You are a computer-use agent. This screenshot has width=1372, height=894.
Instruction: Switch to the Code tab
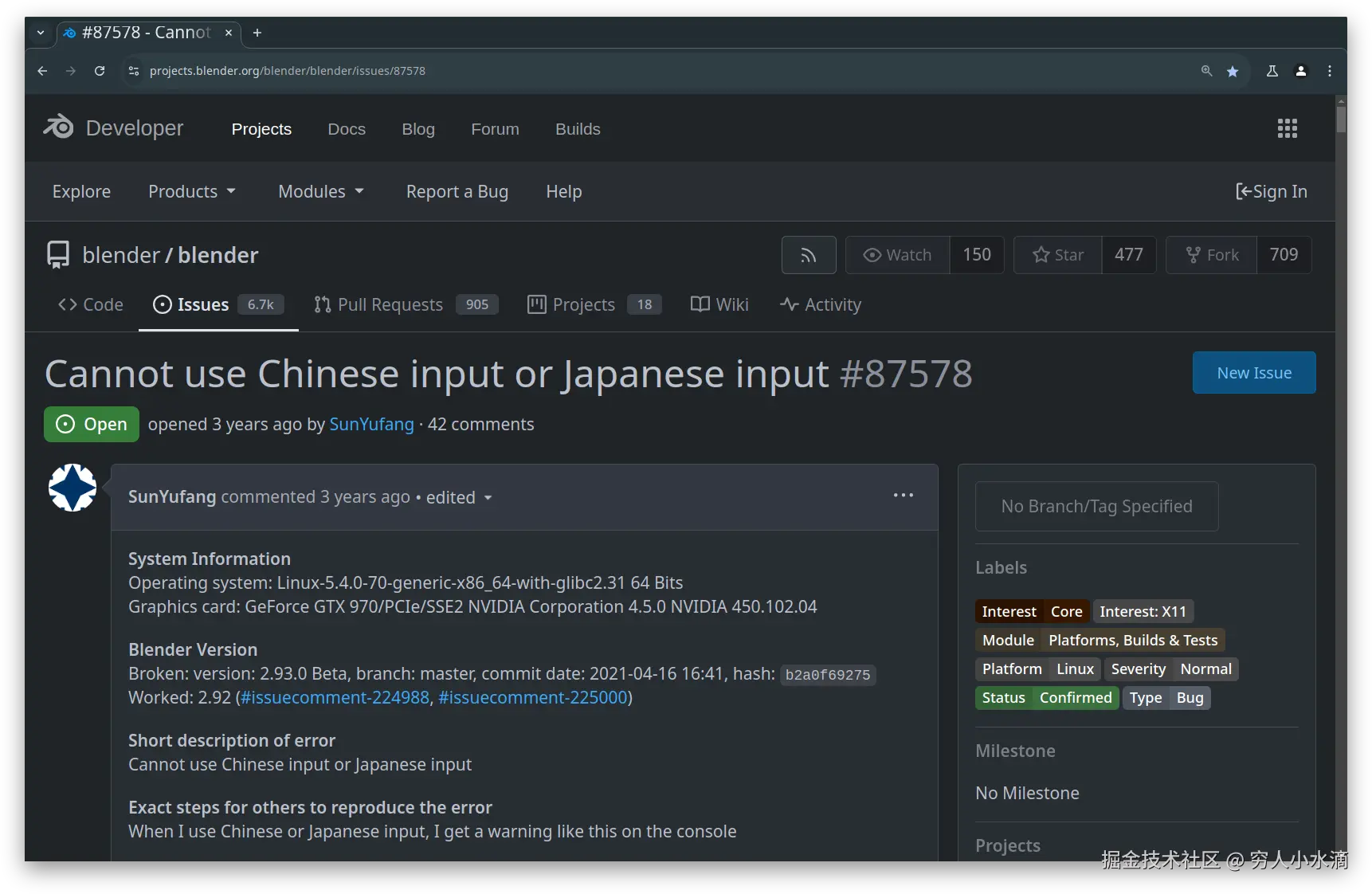[90, 304]
